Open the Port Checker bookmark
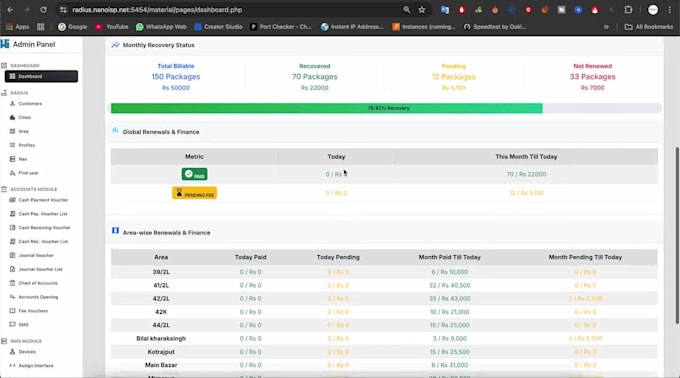Viewport: 680px width, 378px height. click(281, 27)
